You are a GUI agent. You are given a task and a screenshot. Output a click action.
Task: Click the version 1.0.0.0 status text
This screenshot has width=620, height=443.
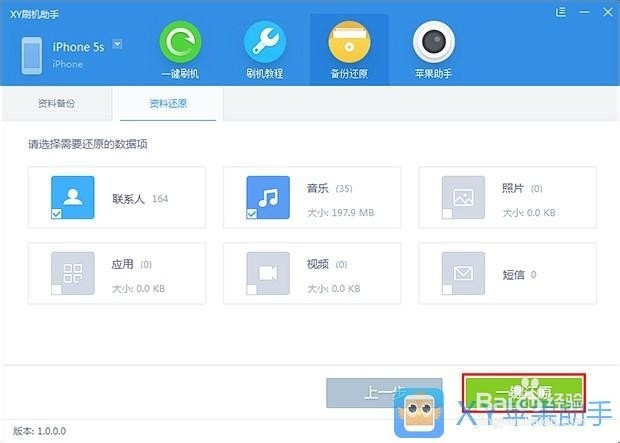pos(40,431)
